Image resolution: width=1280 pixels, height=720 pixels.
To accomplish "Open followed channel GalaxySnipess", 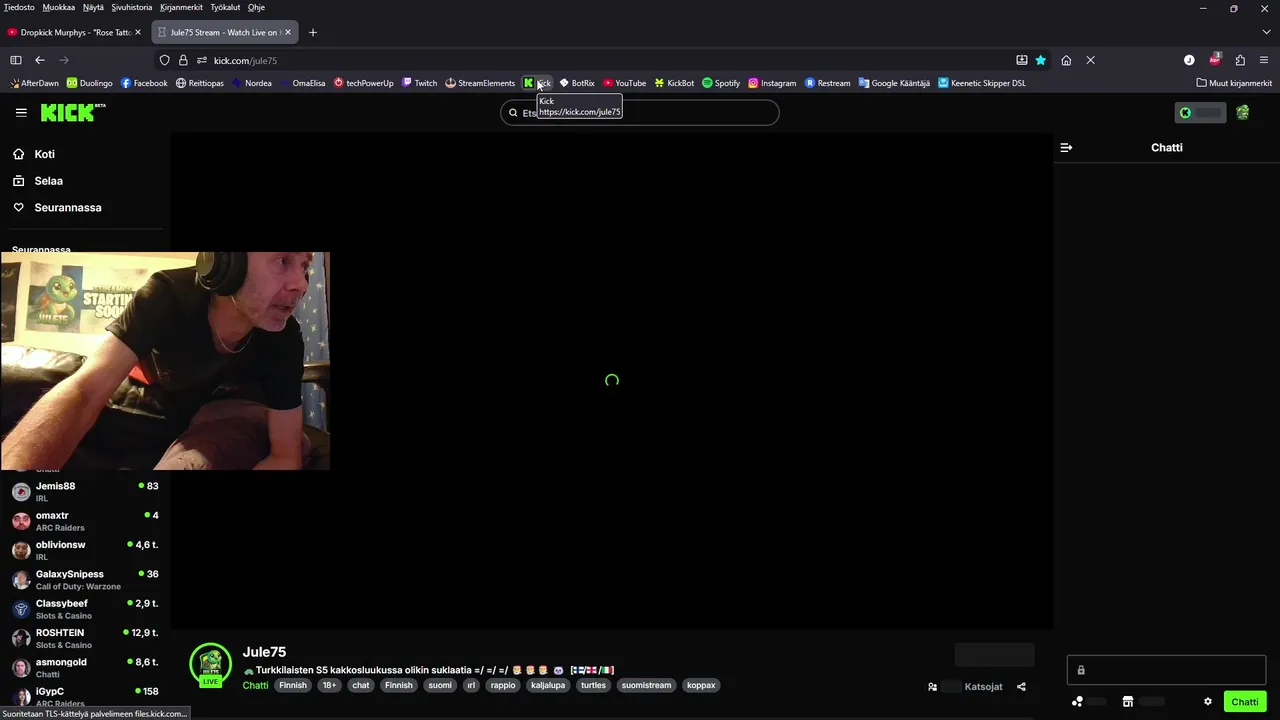I will (x=85, y=579).
